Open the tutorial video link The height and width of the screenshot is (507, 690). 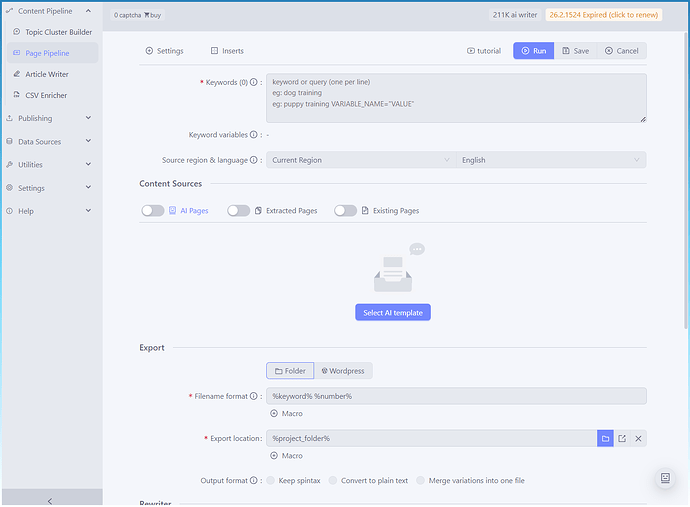(484, 51)
